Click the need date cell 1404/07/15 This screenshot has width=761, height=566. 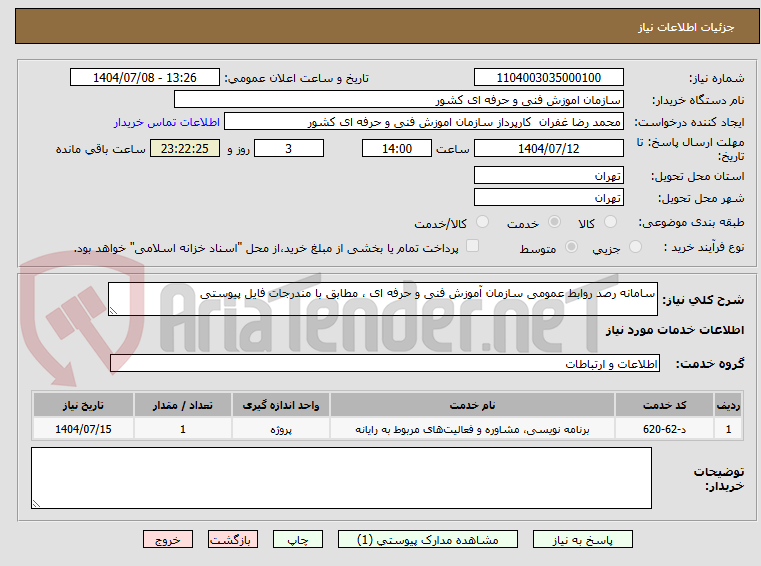click(x=83, y=429)
